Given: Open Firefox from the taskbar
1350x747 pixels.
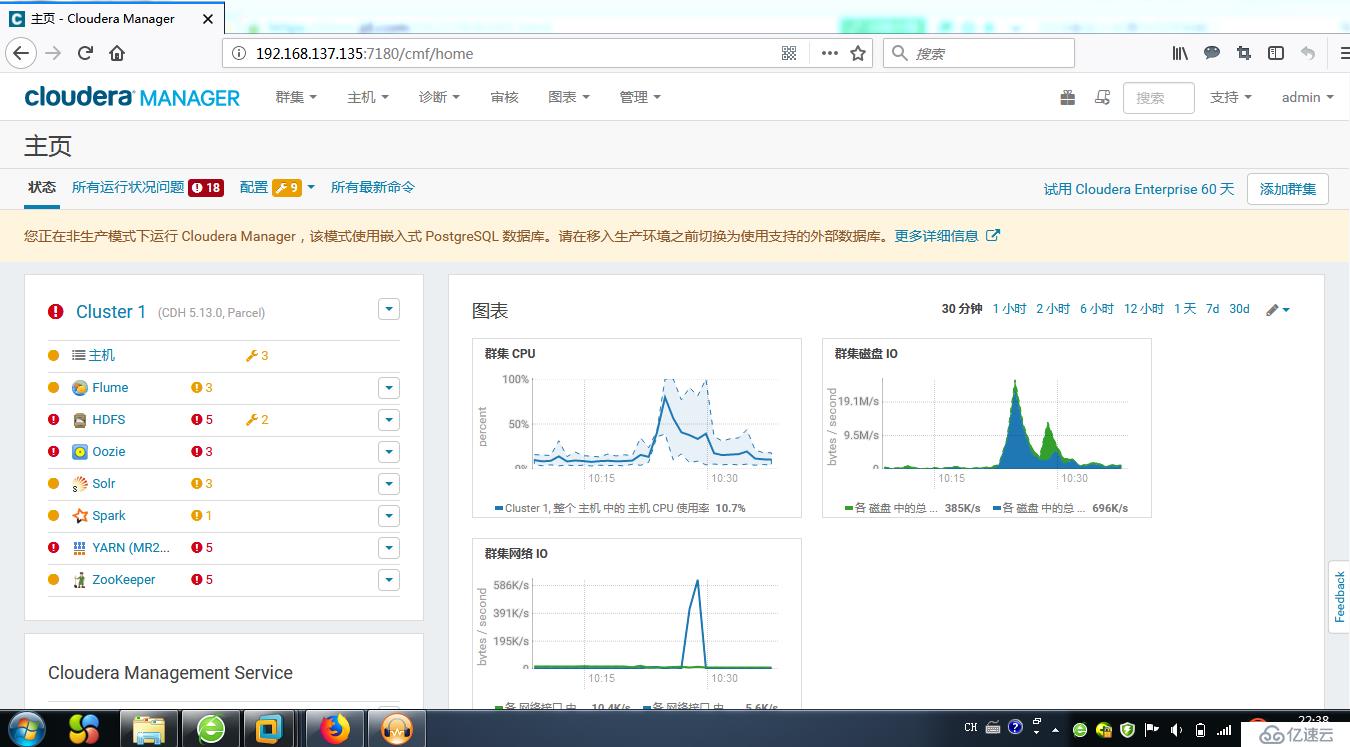Looking at the screenshot, I should pos(336,729).
